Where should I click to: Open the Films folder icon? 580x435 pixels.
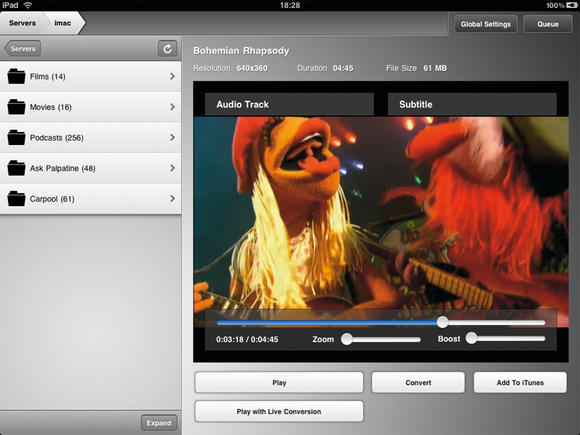point(16,77)
